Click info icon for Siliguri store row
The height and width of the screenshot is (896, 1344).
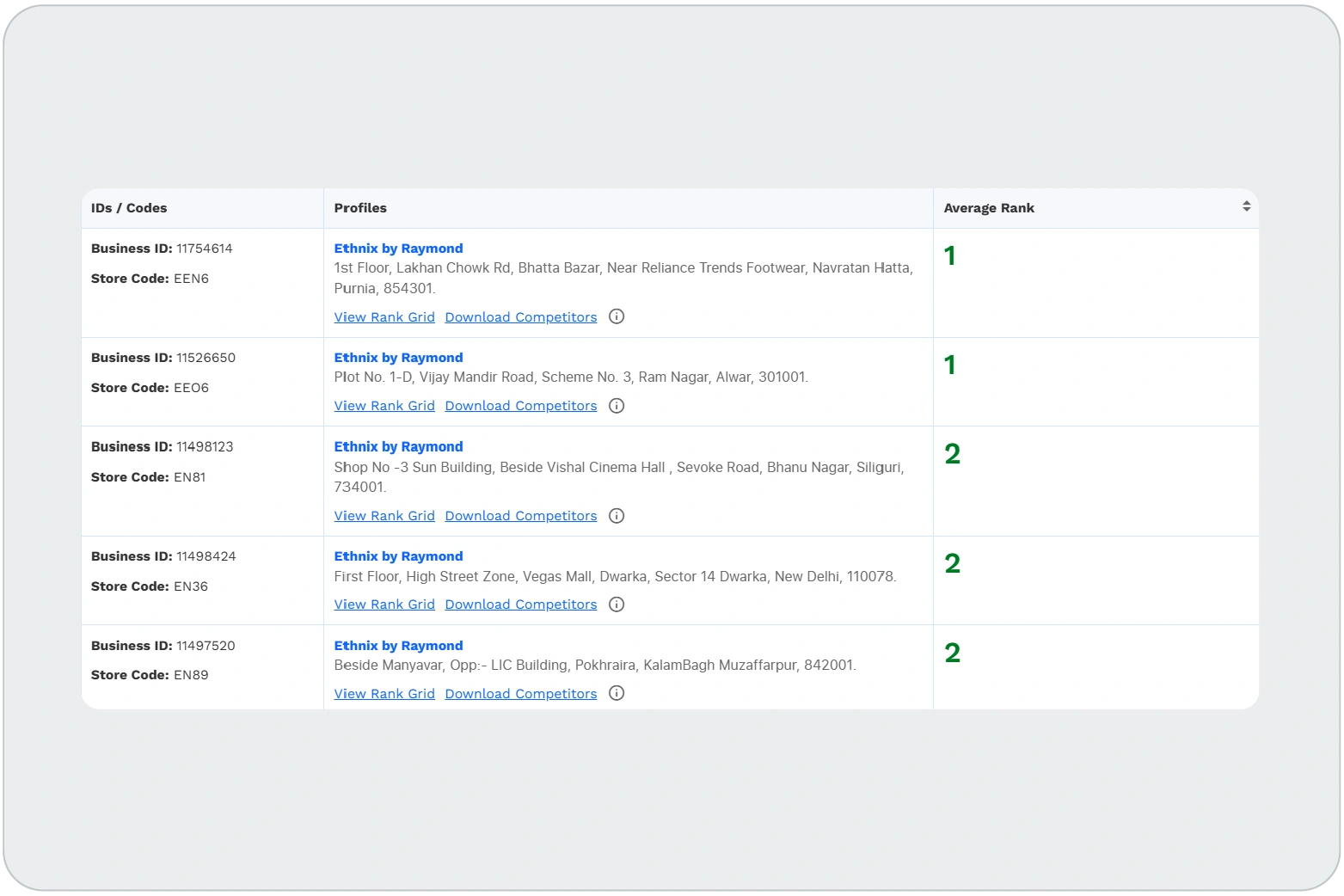616,516
